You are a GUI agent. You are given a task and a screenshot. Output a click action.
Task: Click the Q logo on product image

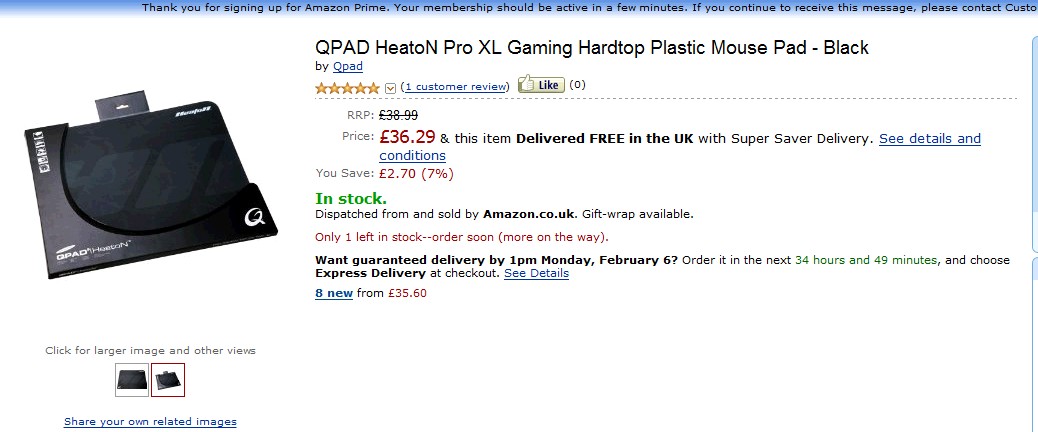click(x=252, y=214)
